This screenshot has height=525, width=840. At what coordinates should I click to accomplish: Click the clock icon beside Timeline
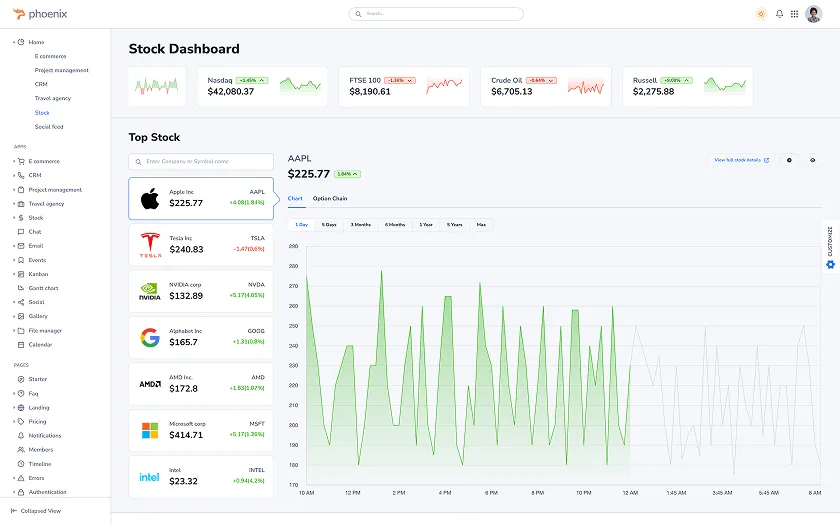(x=21, y=464)
